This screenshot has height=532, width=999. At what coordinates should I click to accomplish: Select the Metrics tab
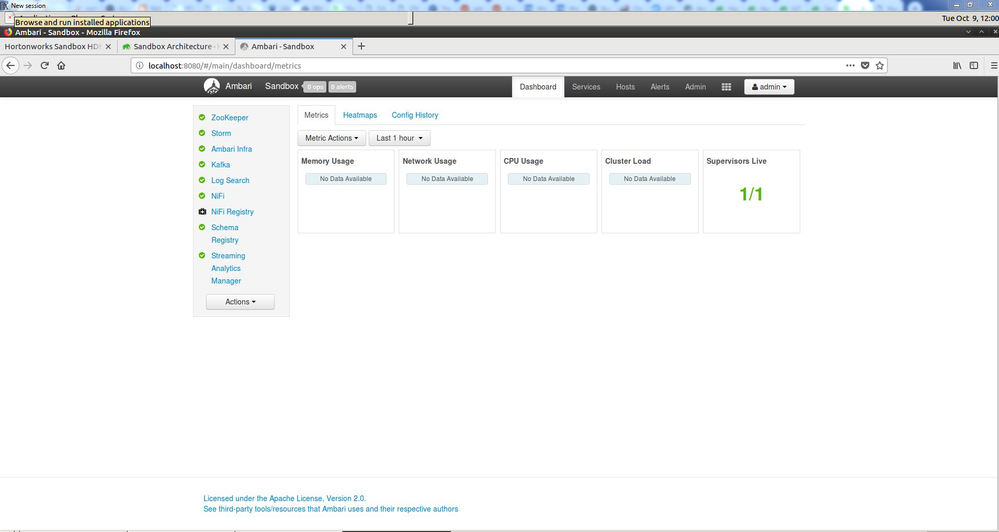click(316, 115)
